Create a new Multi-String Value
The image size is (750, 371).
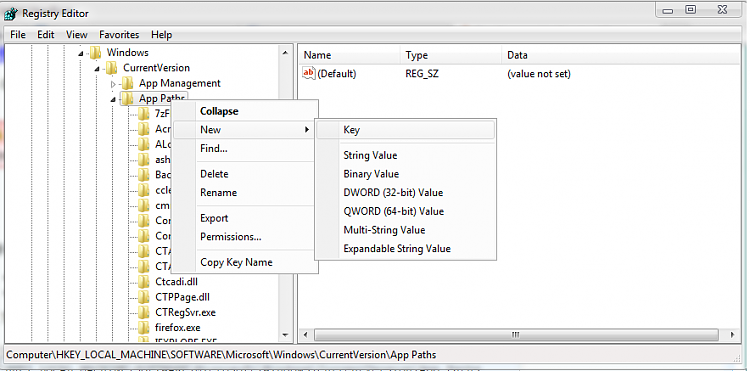click(x=406, y=230)
